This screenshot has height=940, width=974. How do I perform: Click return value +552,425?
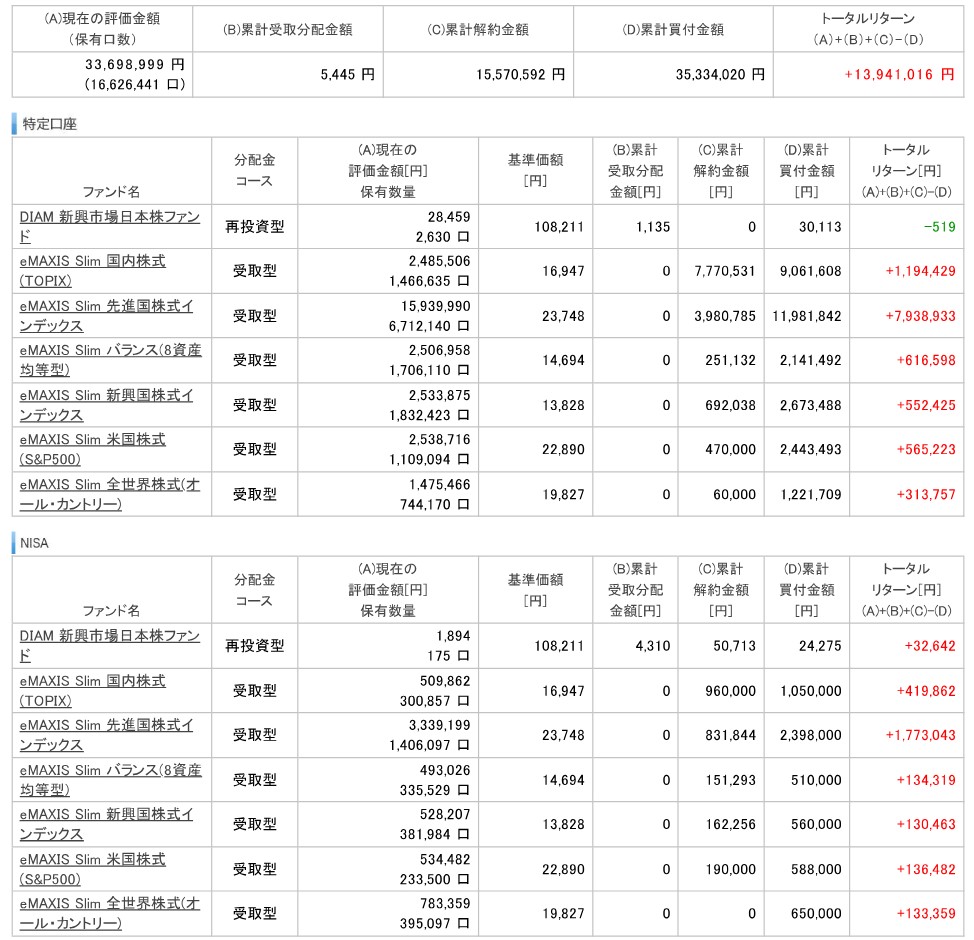(926, 405)
